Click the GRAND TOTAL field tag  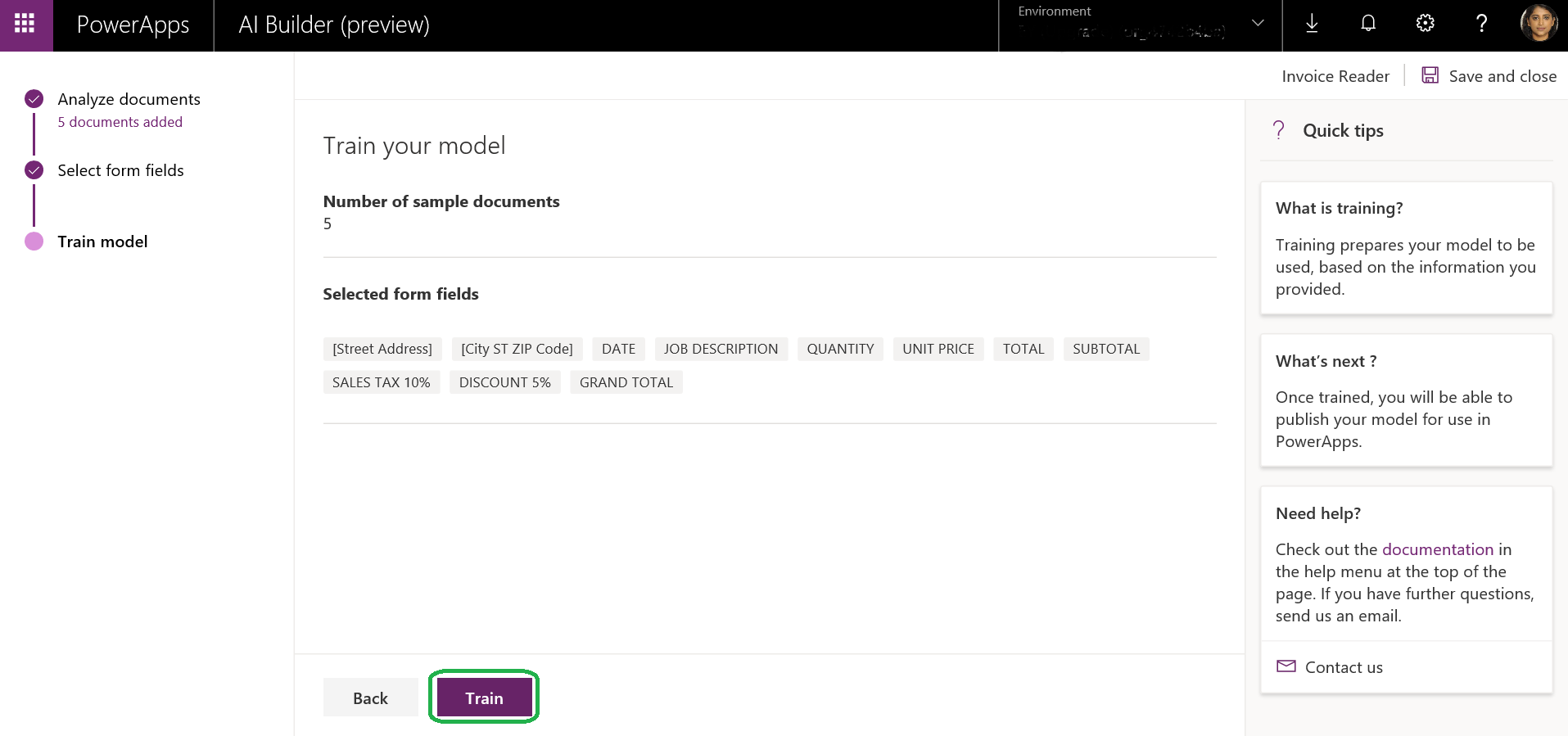coord(626,382)
